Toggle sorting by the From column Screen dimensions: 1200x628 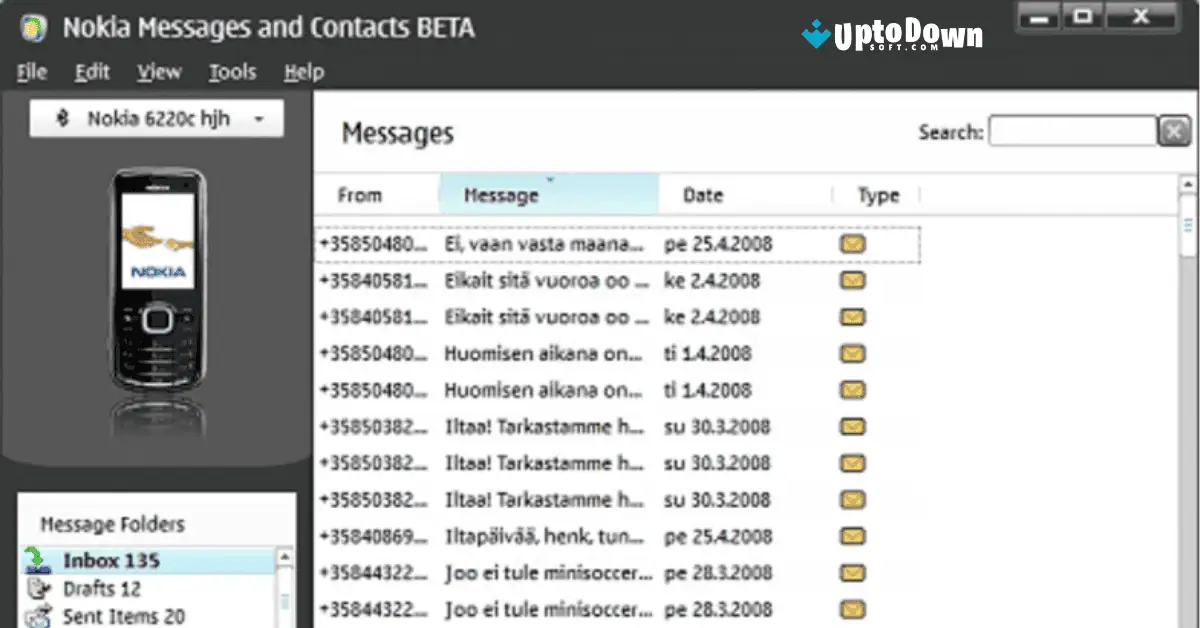point(360,195)
